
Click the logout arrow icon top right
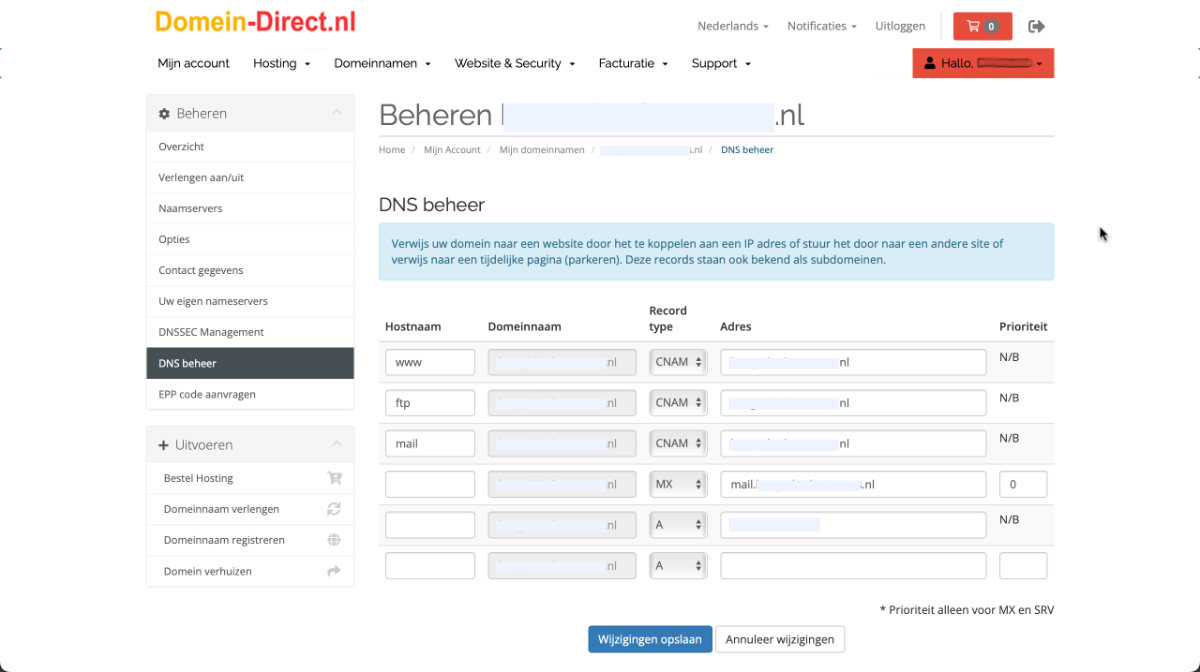coord(1036,26)
